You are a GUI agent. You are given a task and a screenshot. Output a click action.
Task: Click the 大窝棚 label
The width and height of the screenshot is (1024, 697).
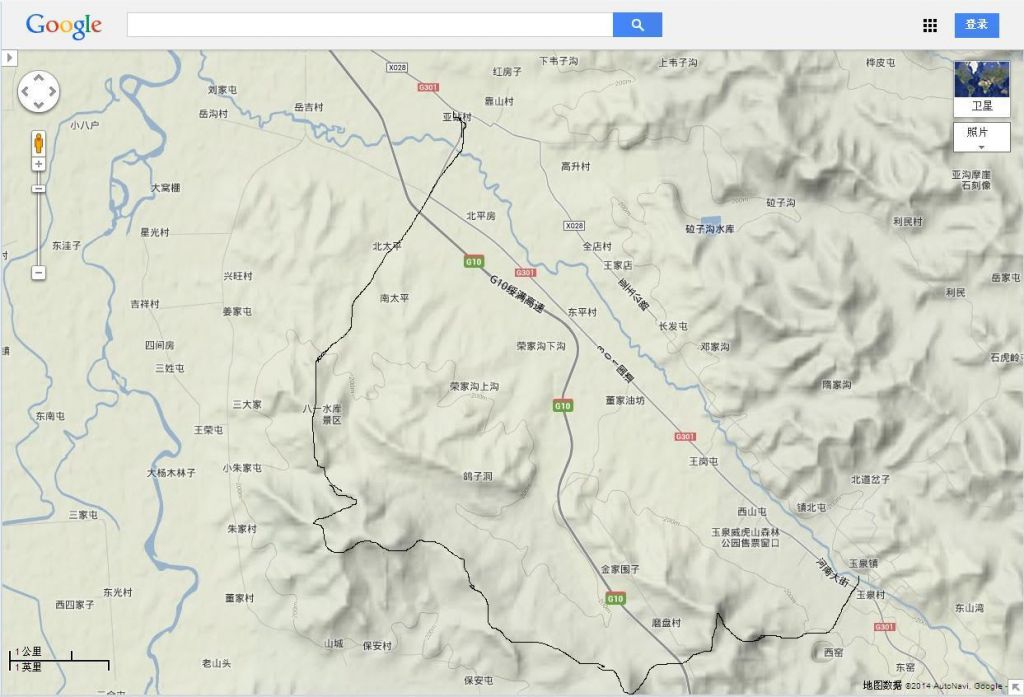[166, 187]
